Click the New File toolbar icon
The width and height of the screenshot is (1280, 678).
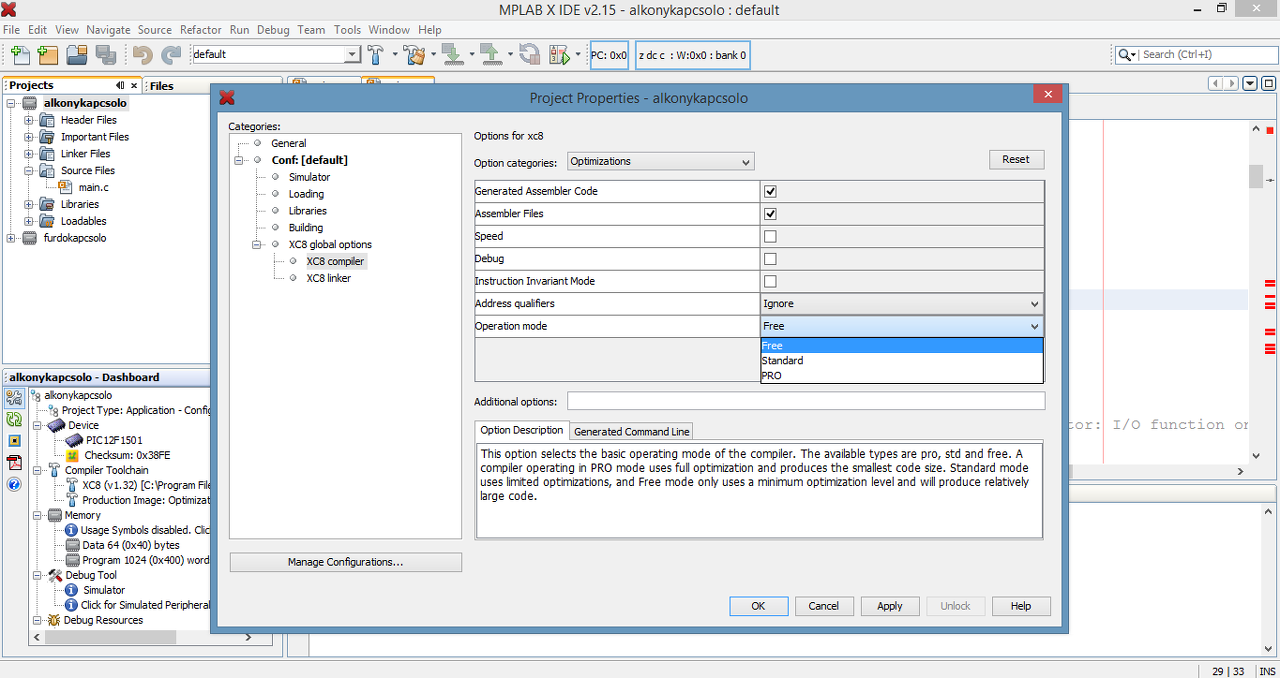19,55
